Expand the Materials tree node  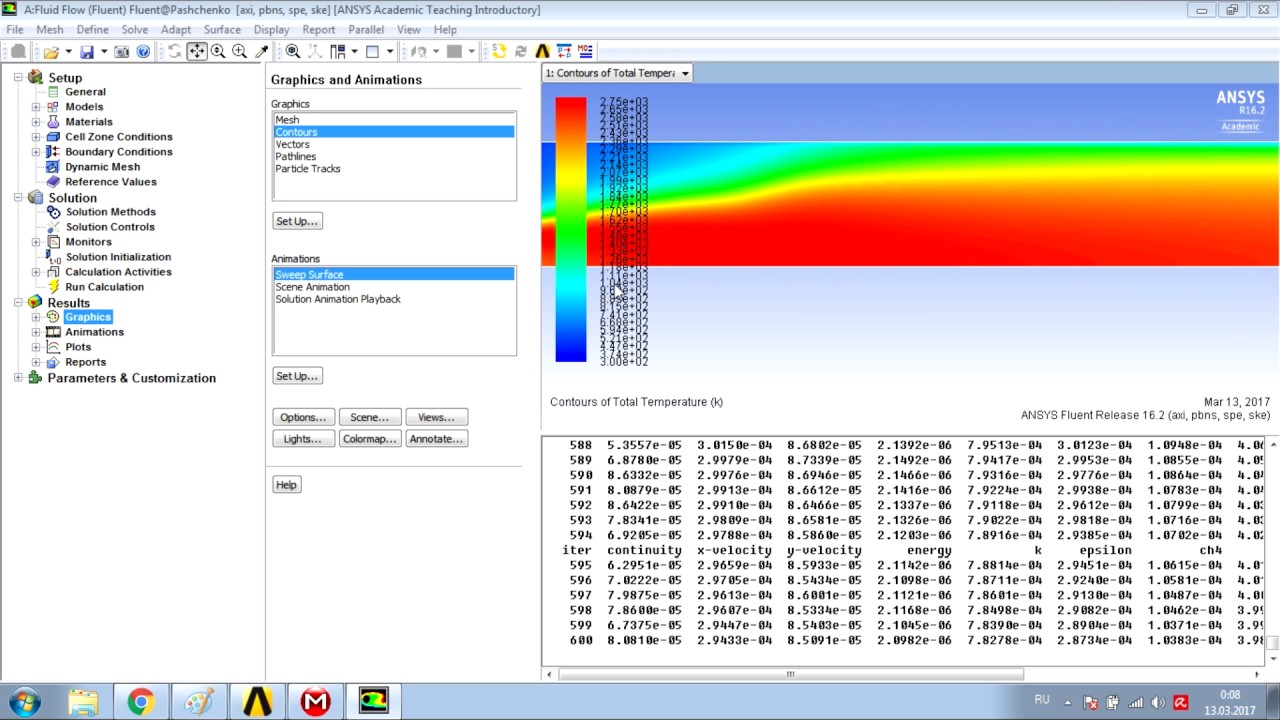click(x=36, y=122)
